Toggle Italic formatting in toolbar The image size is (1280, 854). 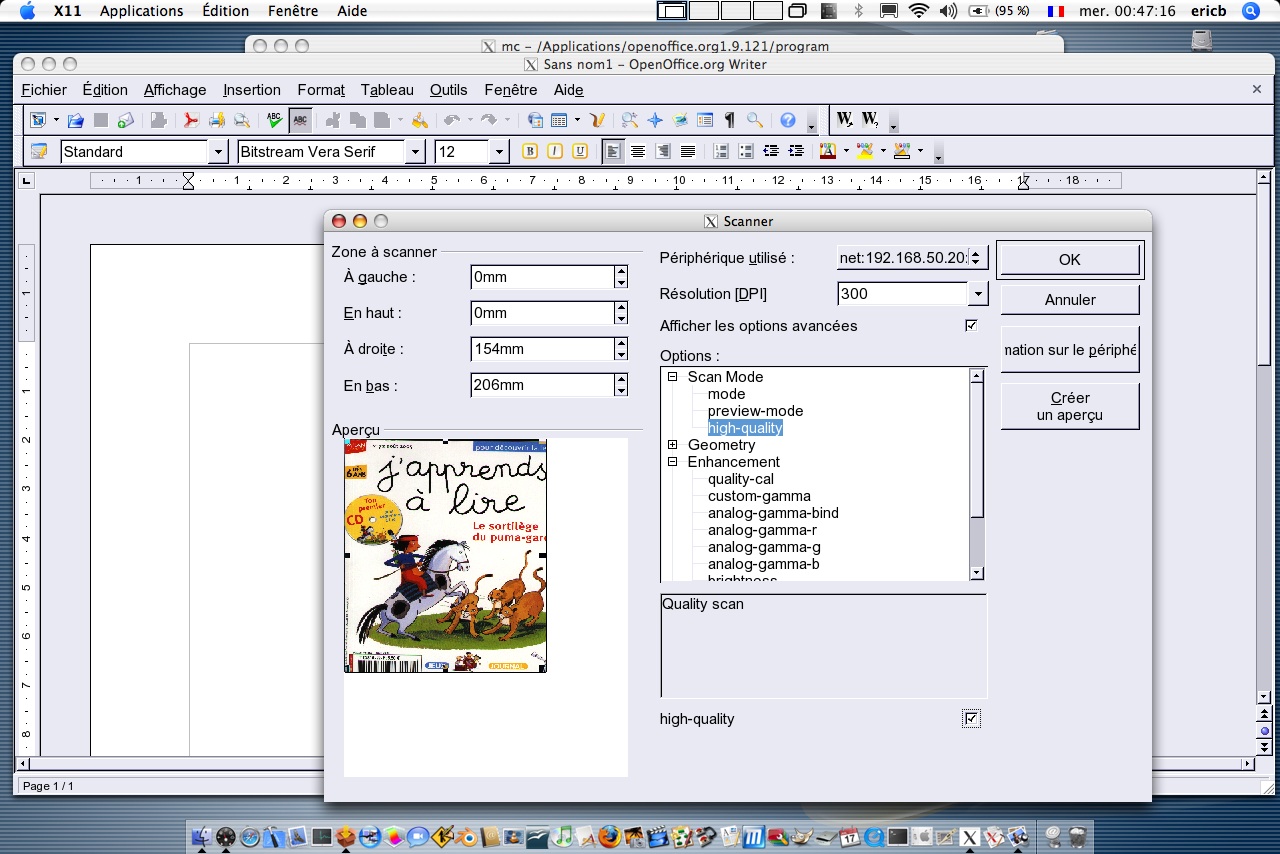tap(554, 152)
